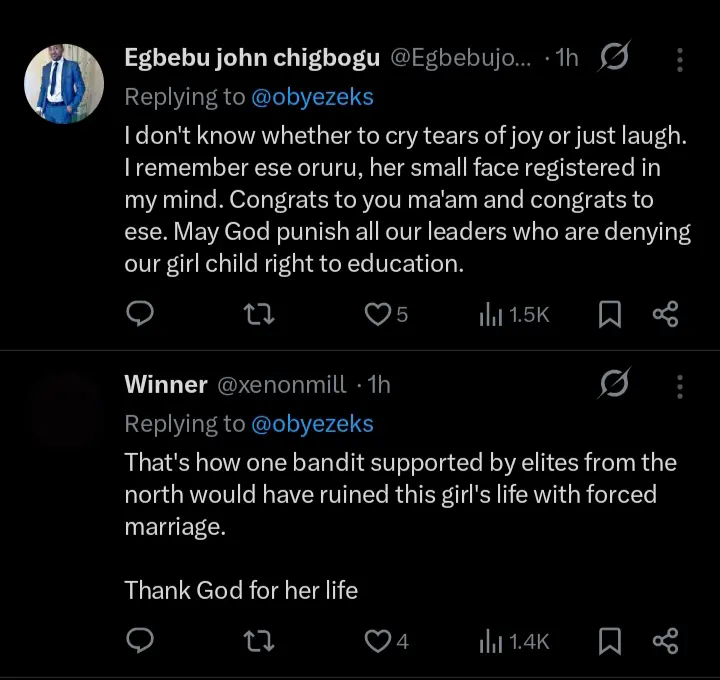Open Winner's profile by display name
Viewport: 720px width, 680px height.
click(x=166, y=384)
